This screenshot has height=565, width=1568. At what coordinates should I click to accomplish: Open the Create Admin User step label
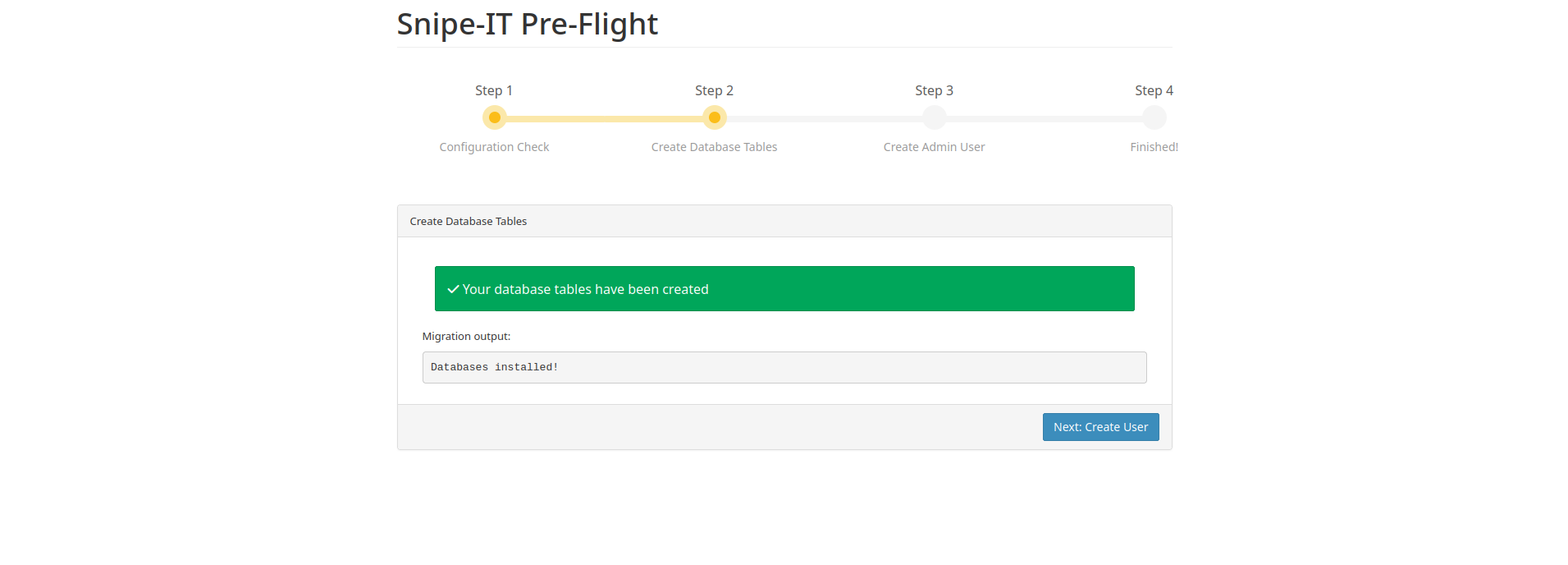pyautogui.click(x=934, y=147)
